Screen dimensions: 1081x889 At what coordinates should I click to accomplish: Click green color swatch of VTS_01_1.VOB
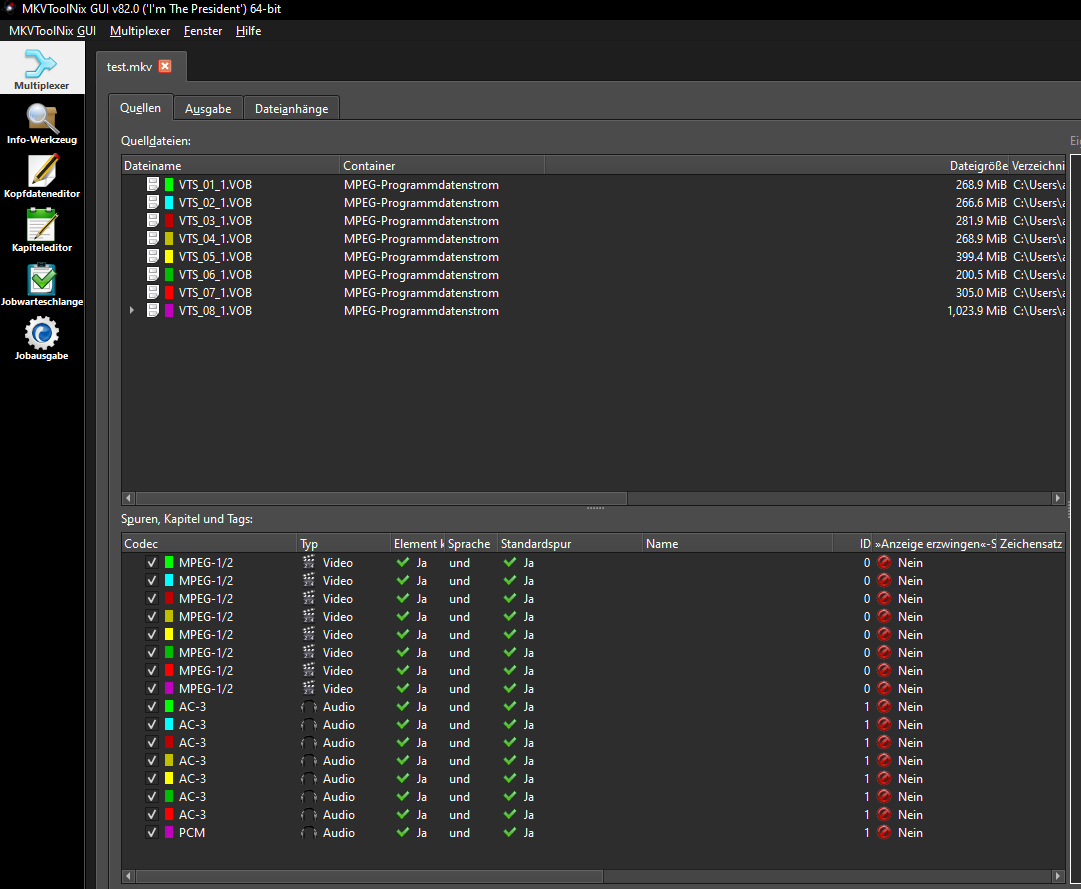[x=169, y=185]
